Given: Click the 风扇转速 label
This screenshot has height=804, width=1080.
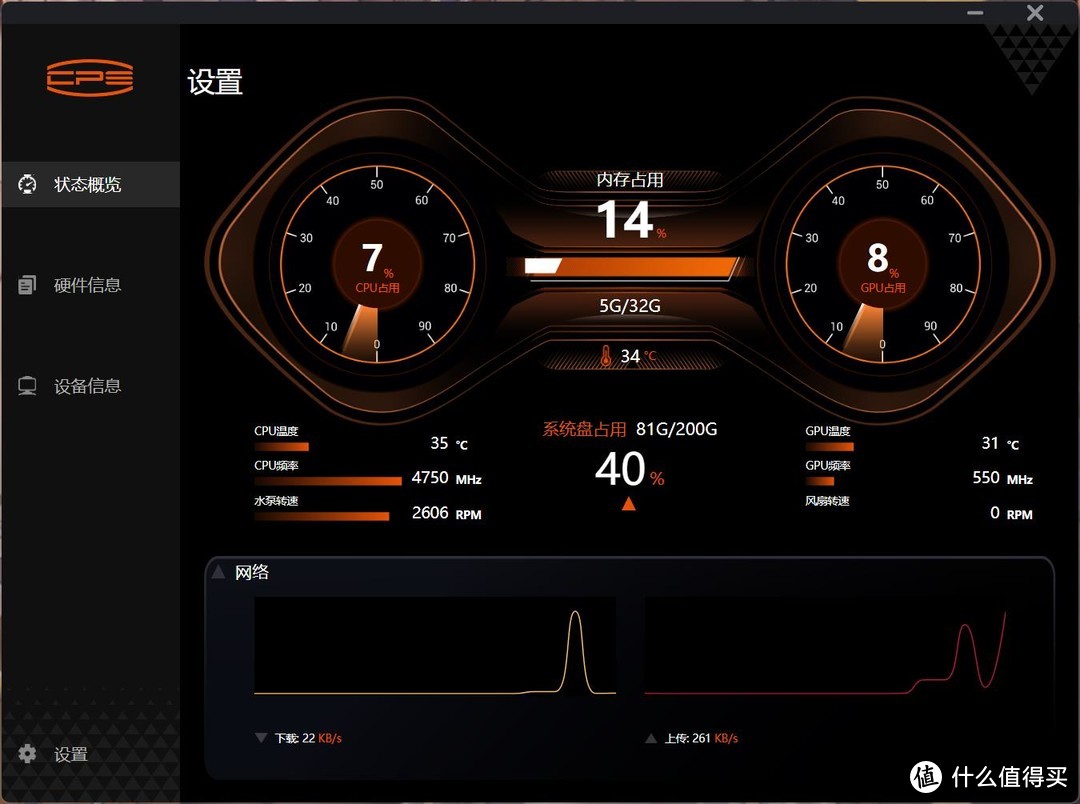Looking at the screenshot, I should (827, 501).
